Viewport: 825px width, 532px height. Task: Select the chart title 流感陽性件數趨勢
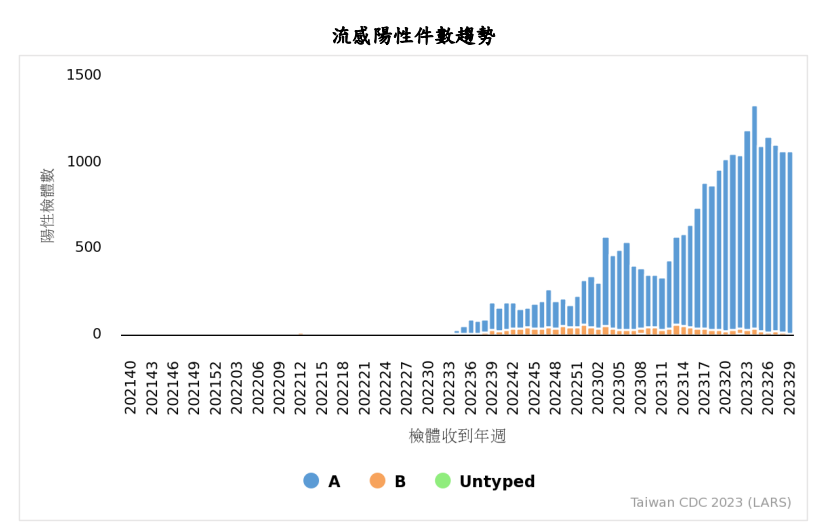413,36
